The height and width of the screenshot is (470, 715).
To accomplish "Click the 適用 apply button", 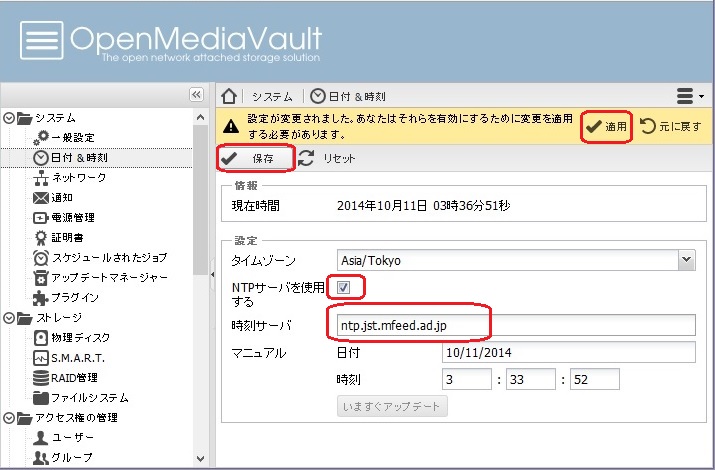I will 606,127.
